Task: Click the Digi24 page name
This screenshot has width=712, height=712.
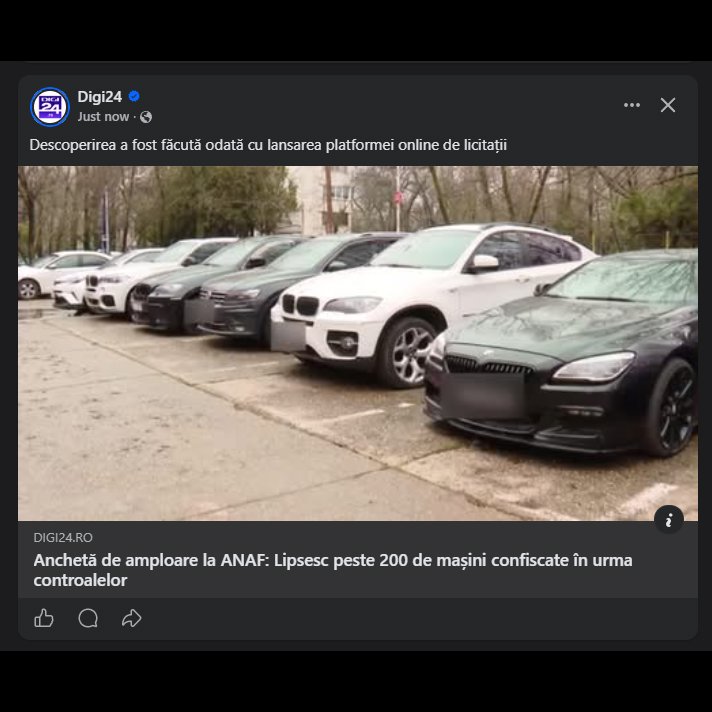Action: click(x=99, y=97)
